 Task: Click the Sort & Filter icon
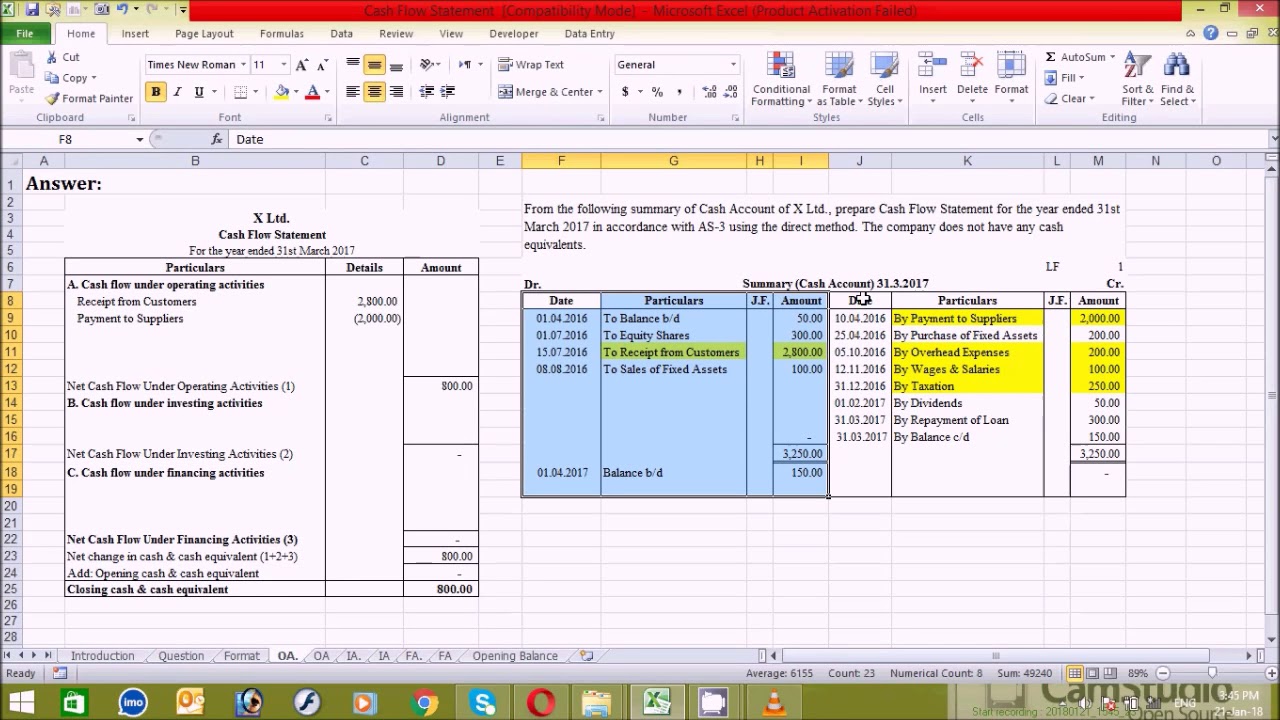pos(1137,67)
